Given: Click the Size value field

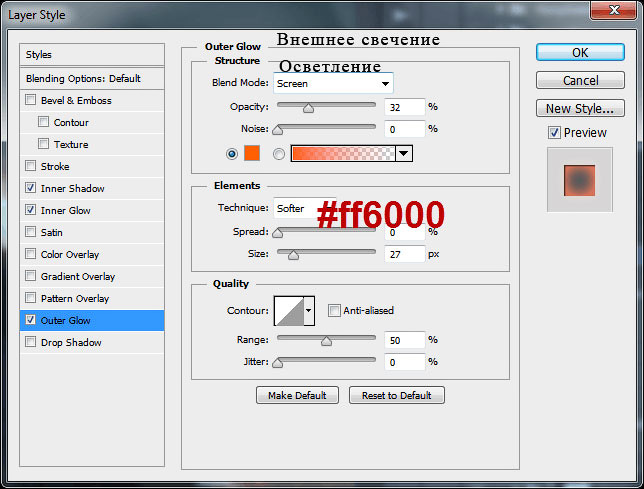Looking at the screenshot, I should (x=405, y=254).
